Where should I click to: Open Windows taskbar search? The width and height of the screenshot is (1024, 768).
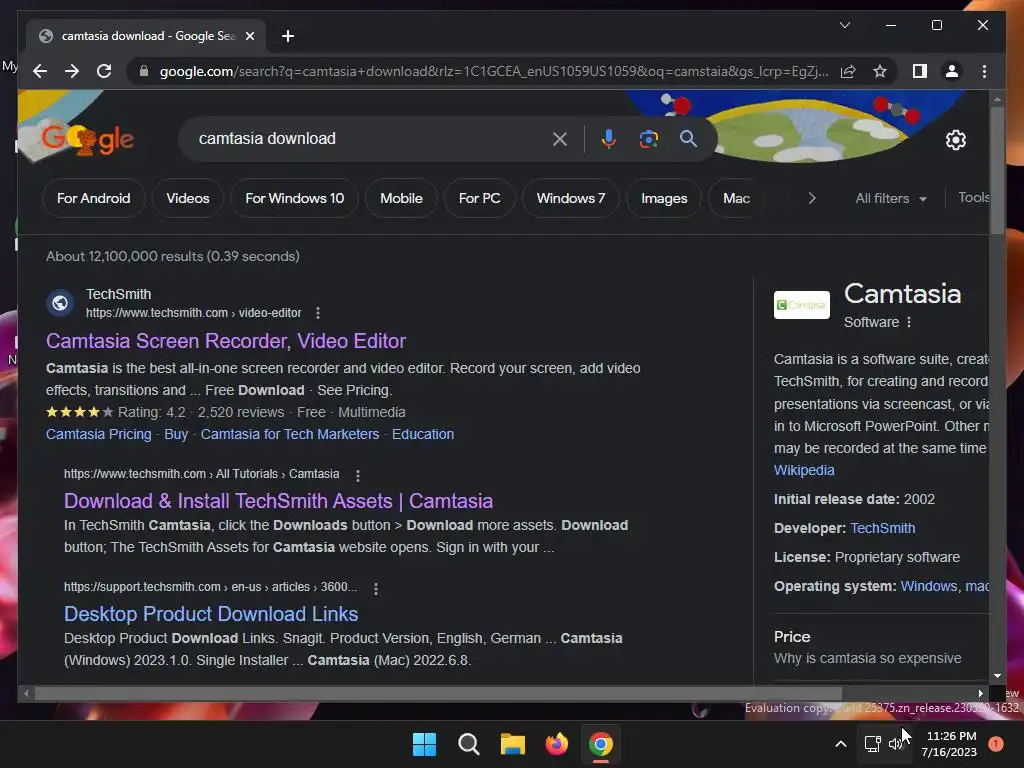[469, 744]
